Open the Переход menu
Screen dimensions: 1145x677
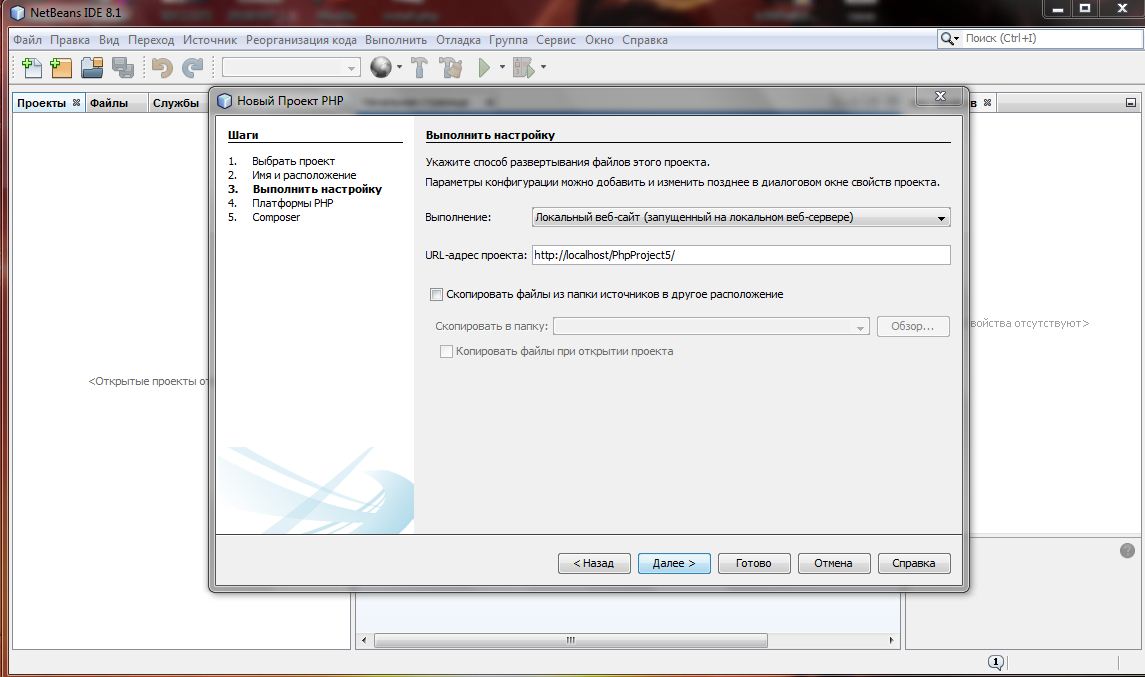pos(151,40)
